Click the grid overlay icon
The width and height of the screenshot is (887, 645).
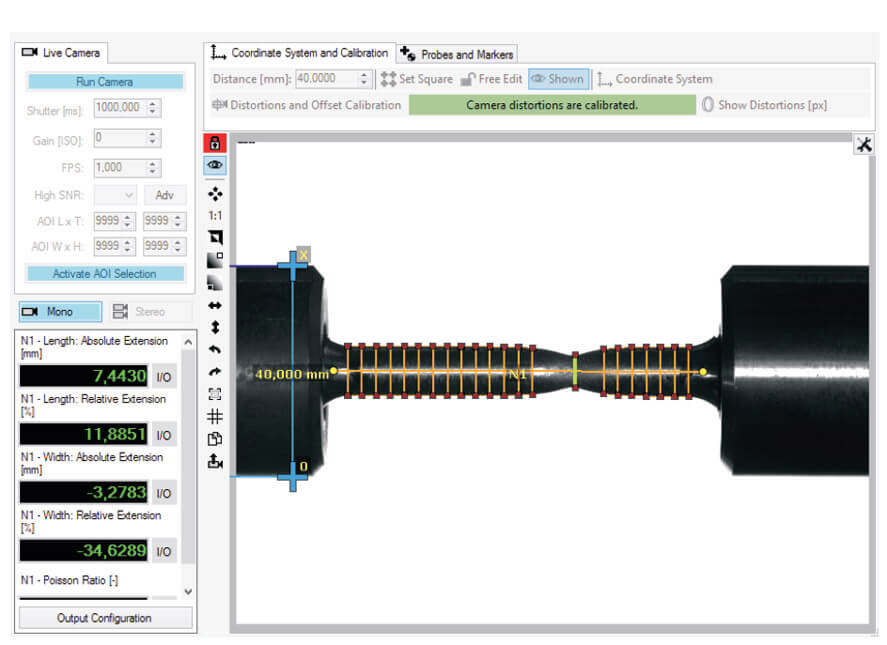coord(215,417)
